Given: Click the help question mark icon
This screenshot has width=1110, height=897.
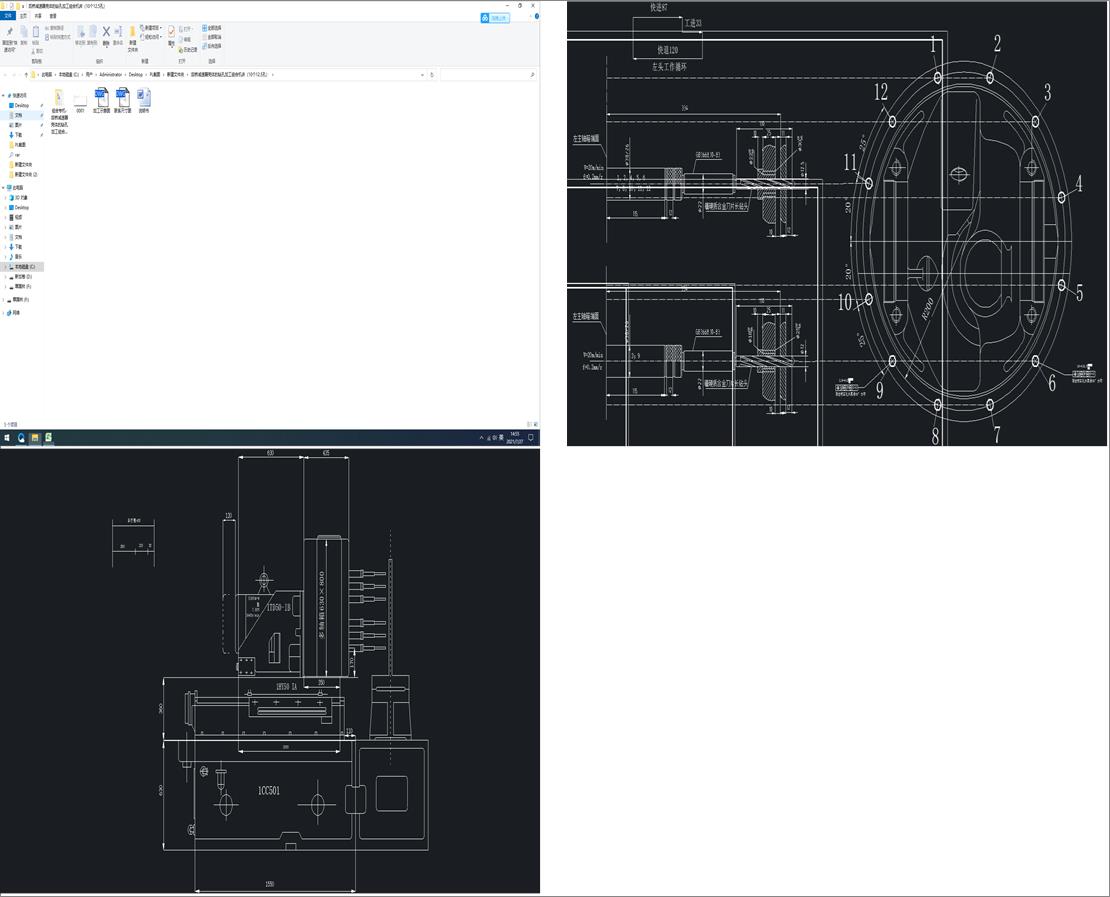Looking at the screenshot, I should [x=537, y=16].
